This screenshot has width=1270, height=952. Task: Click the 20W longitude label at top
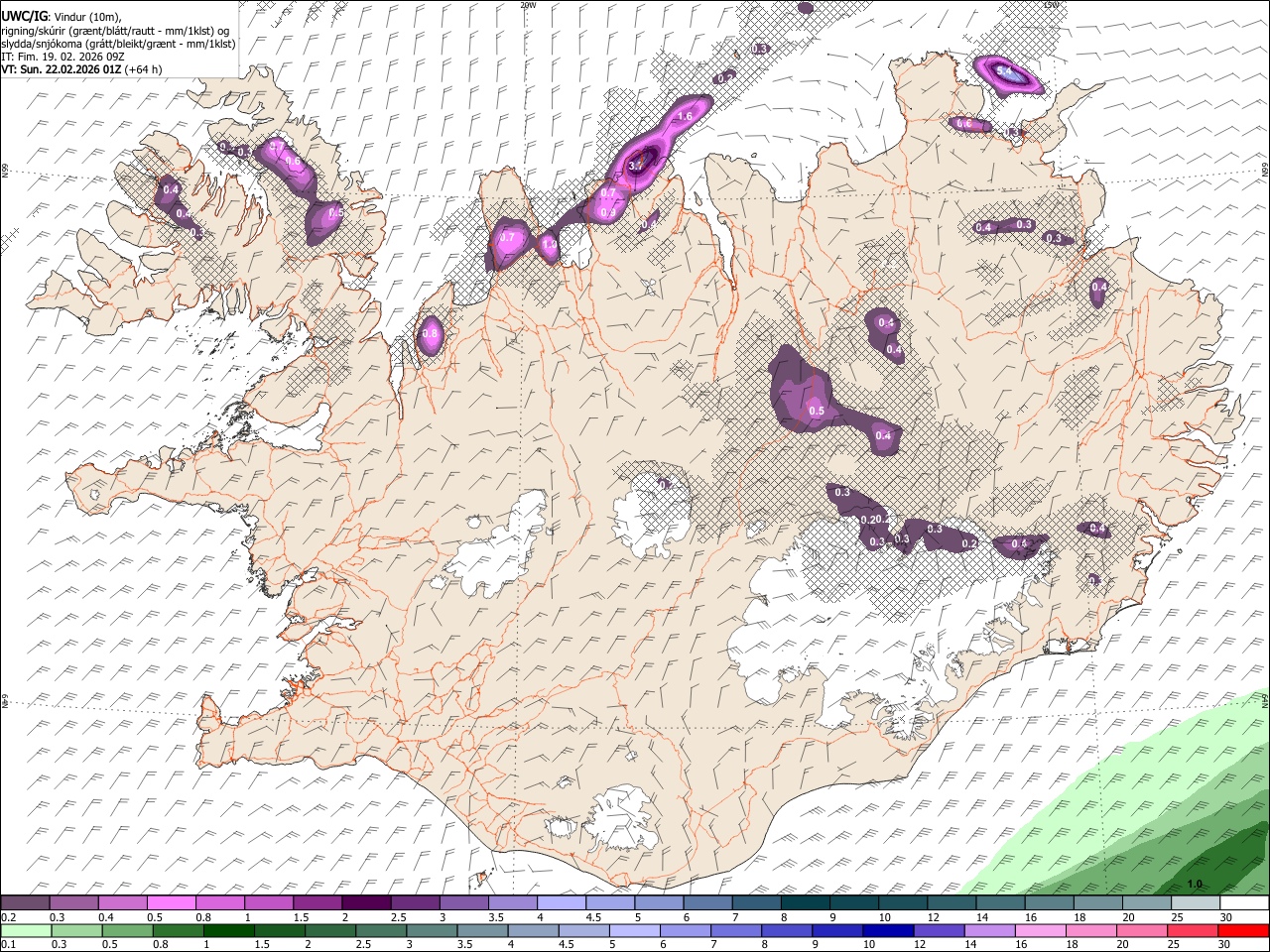[x=528, y=5]
